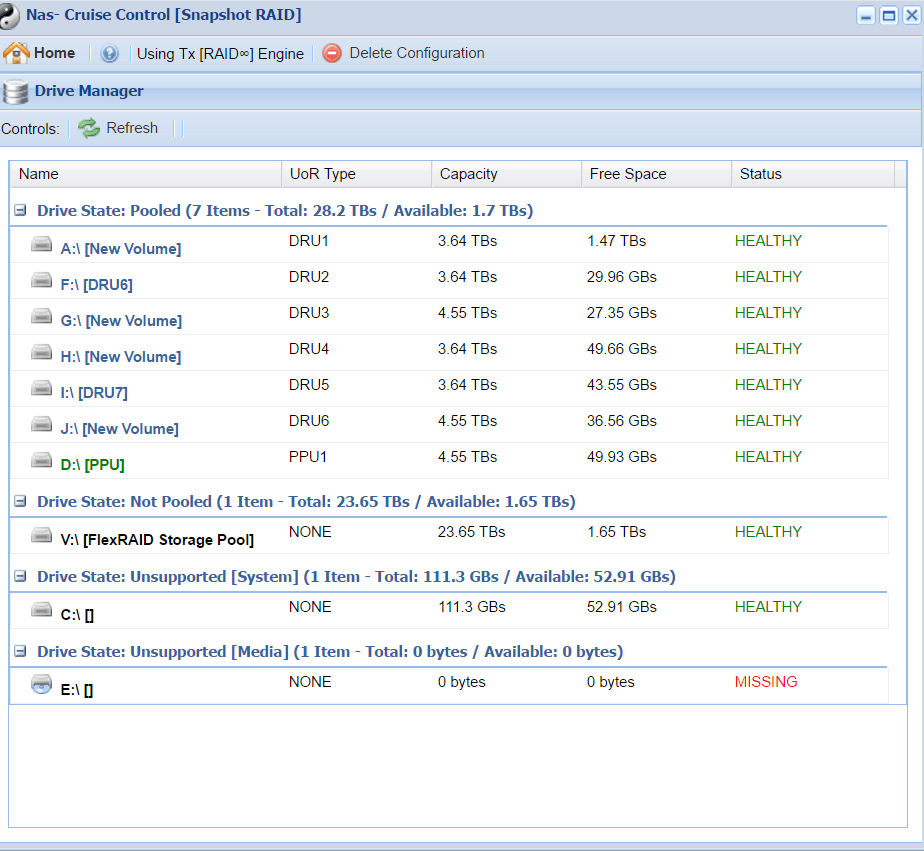Click HEALTHY status in V:\ row
The height and width of the screenshot is (851, 924).
coord(768,532)
